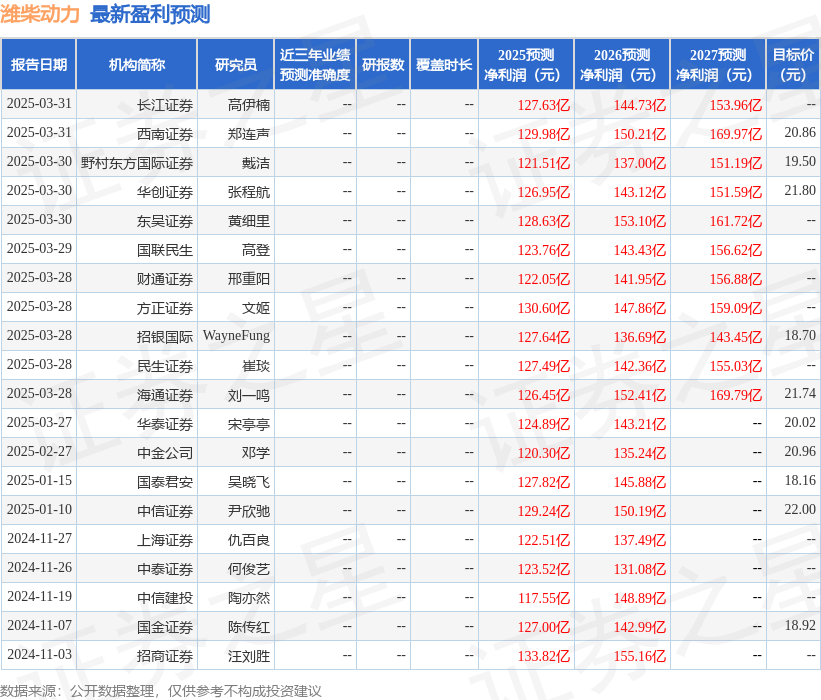
Task: Click analyst name 张程航
Action: (249, 192)
